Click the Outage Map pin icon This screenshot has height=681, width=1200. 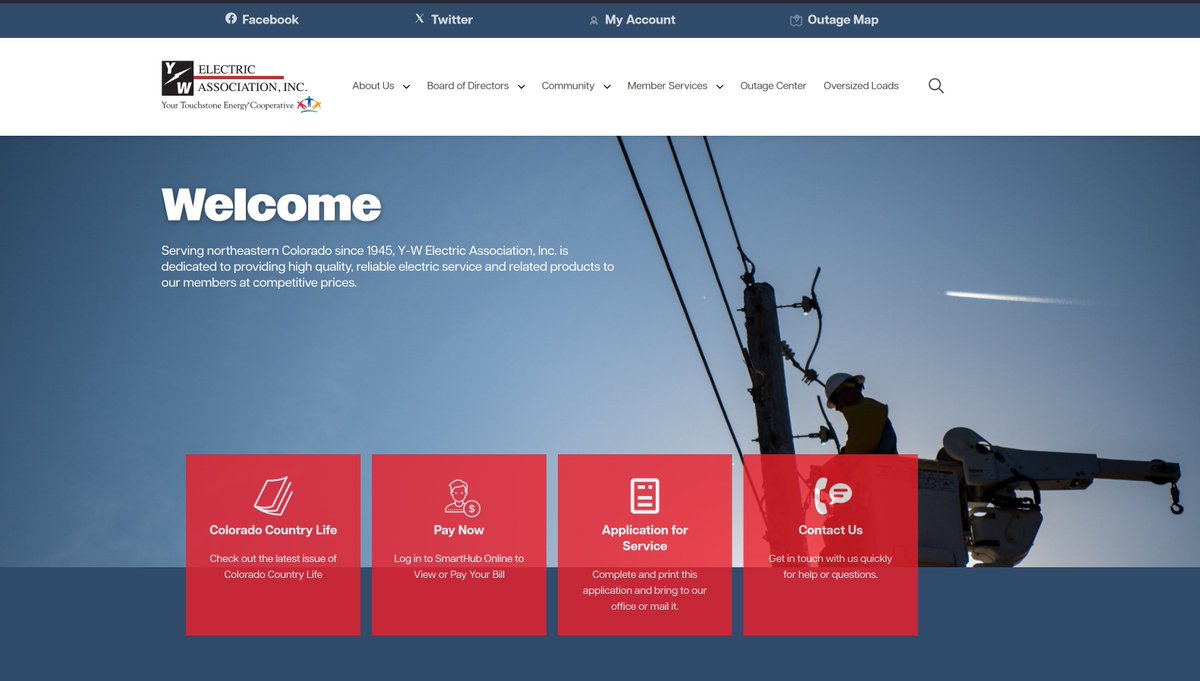(x=796, y=20)
